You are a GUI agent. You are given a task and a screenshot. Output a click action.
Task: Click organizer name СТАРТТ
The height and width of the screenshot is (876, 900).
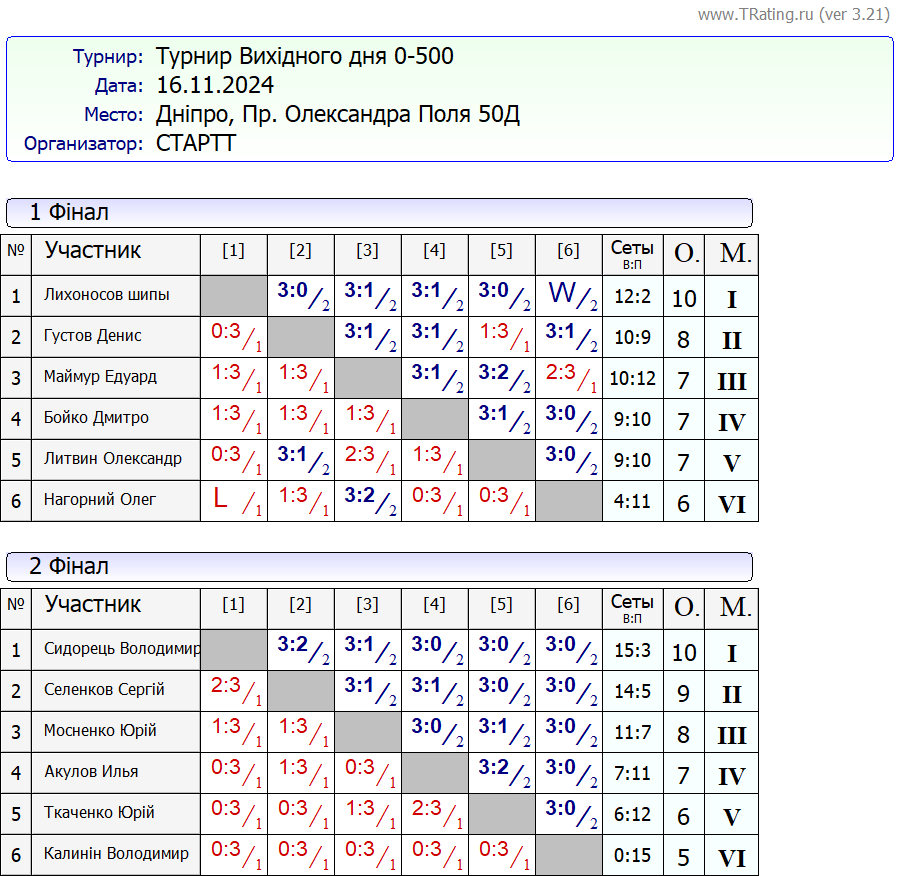click(196, 143)
